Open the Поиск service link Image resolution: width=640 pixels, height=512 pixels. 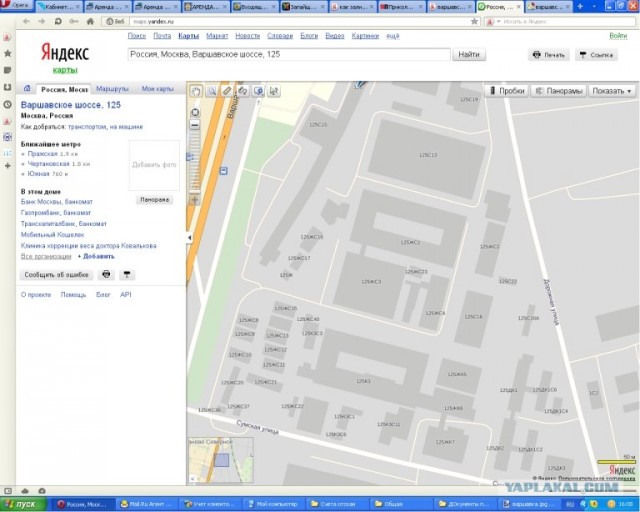click(137, 36)
